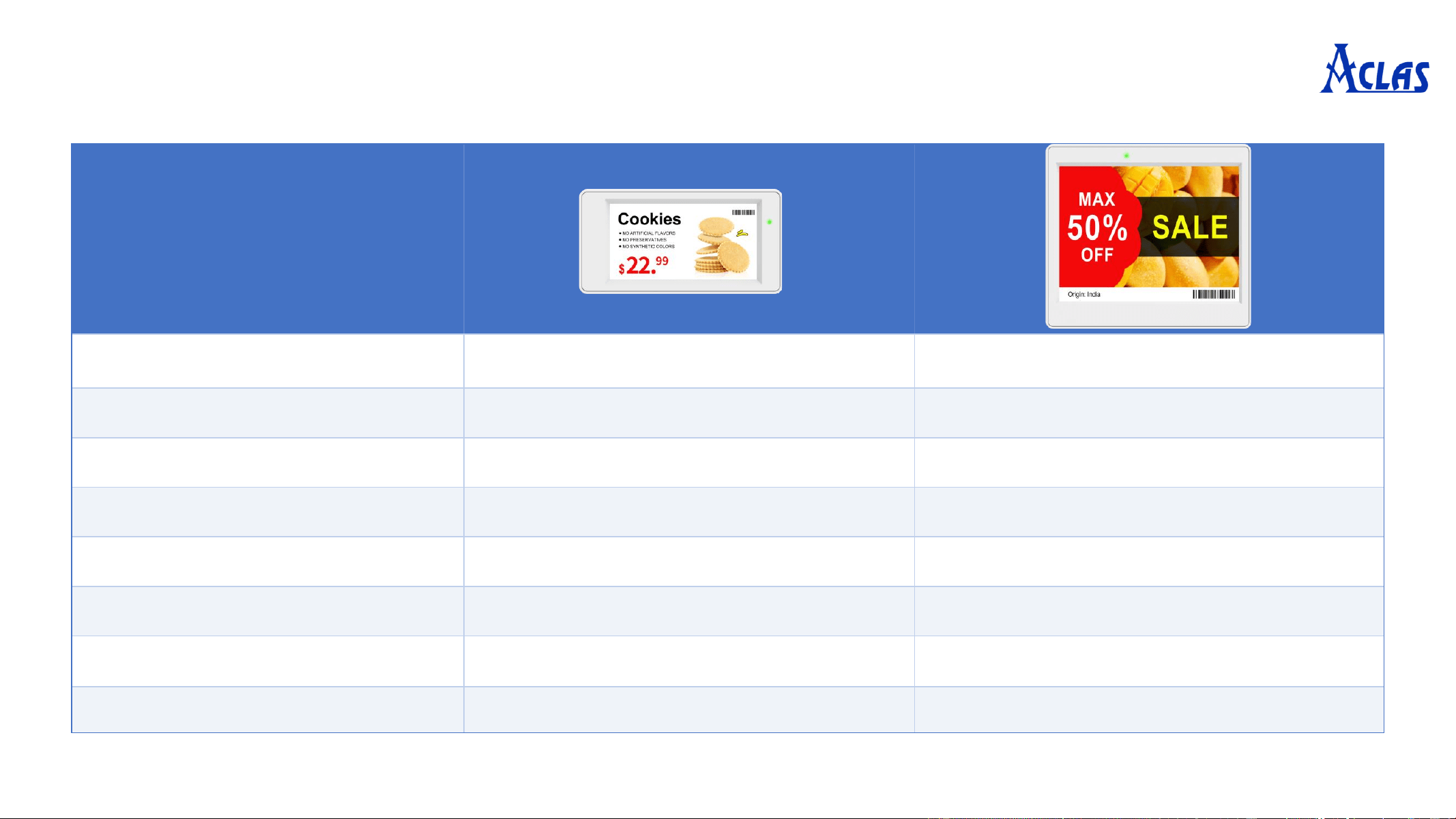This screenshot has width=1456, height=819.
Task: Click the "Origin: India" label
Action: coord(1084,295)
